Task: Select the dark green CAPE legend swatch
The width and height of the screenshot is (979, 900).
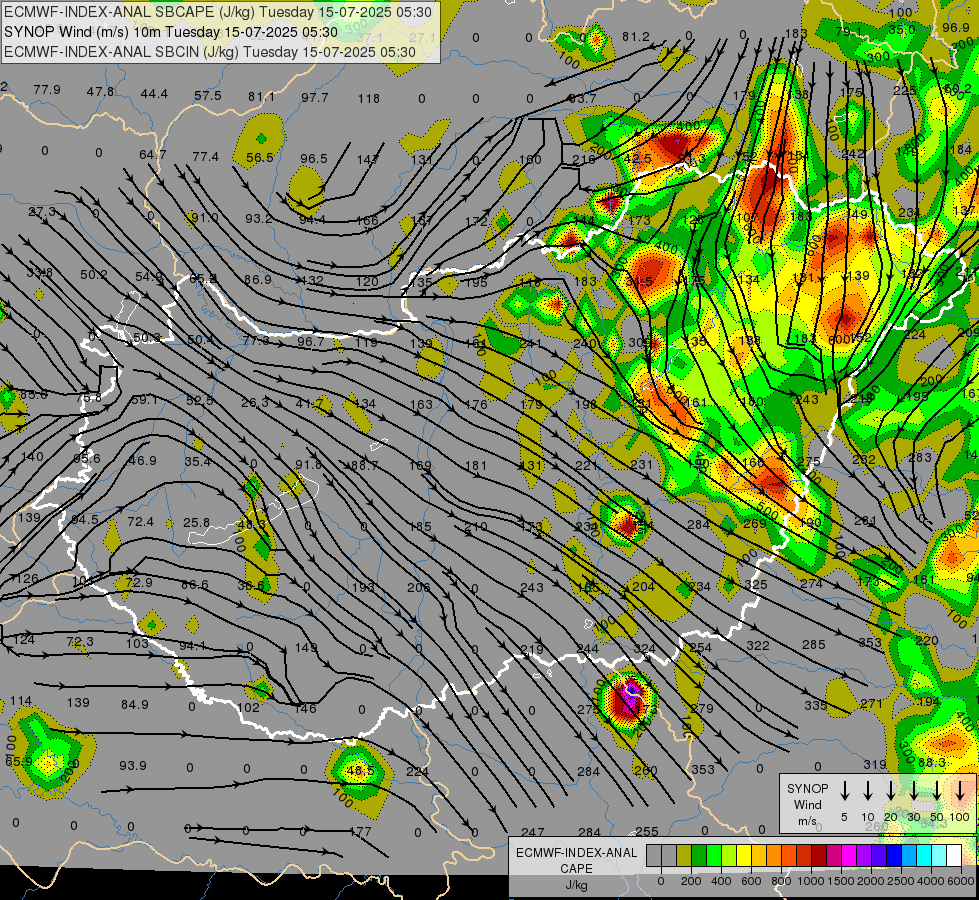Action: (x=699, y=855)
